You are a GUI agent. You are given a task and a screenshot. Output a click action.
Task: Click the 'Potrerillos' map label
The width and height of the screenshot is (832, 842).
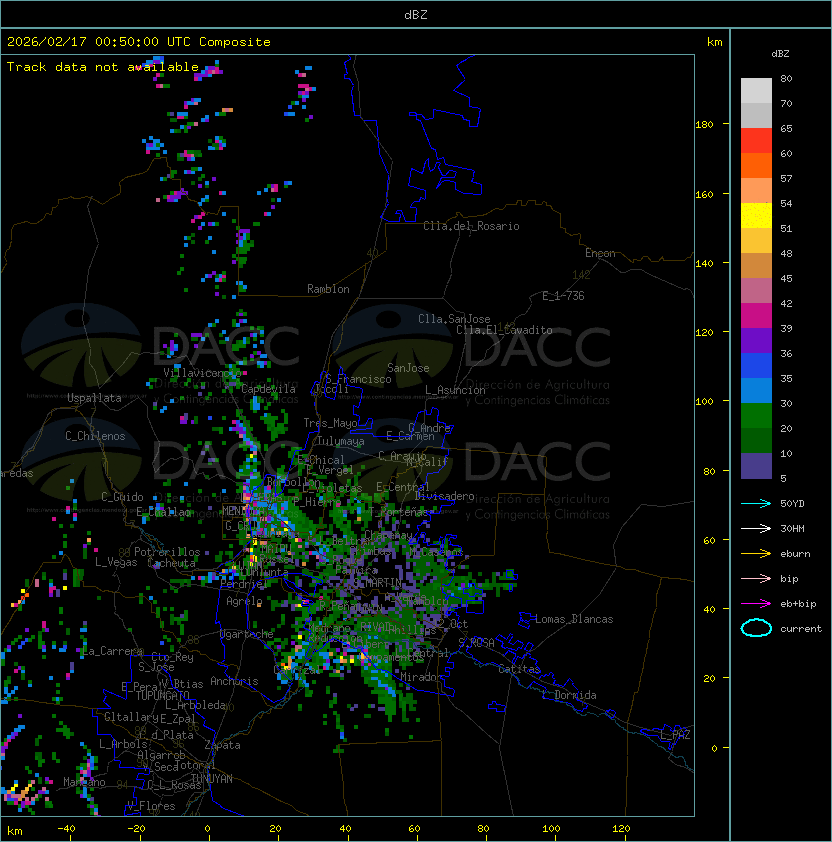(167, 552)
